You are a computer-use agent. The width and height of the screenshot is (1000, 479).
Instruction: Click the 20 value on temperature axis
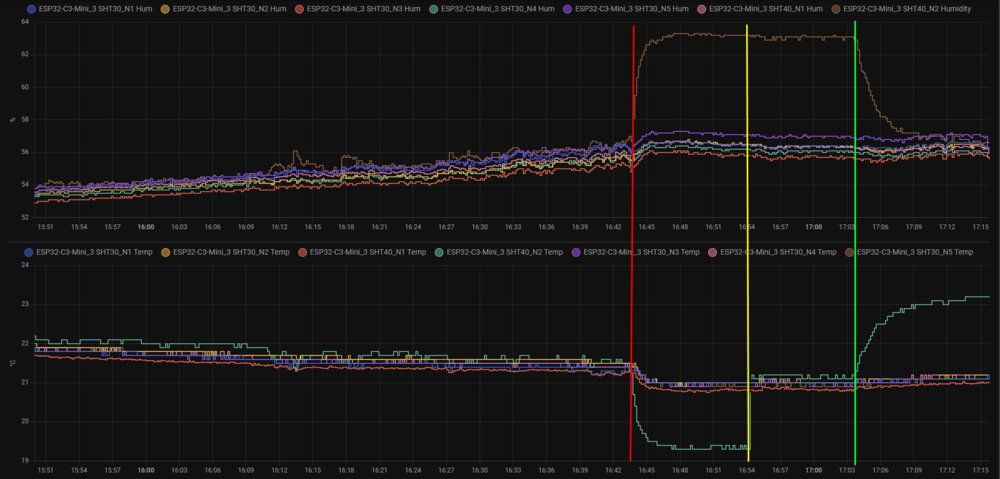coord(25,422)
